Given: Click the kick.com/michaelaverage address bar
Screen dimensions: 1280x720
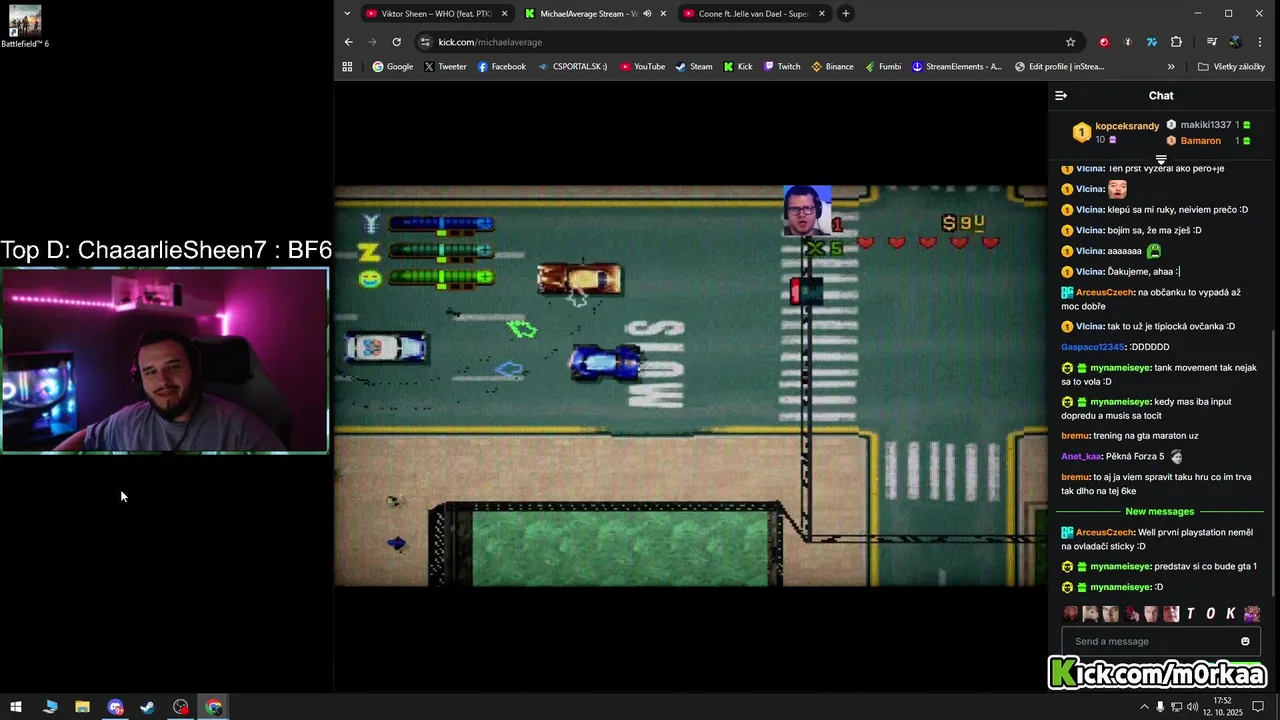Looking at the screenshot, I should 740,42.
